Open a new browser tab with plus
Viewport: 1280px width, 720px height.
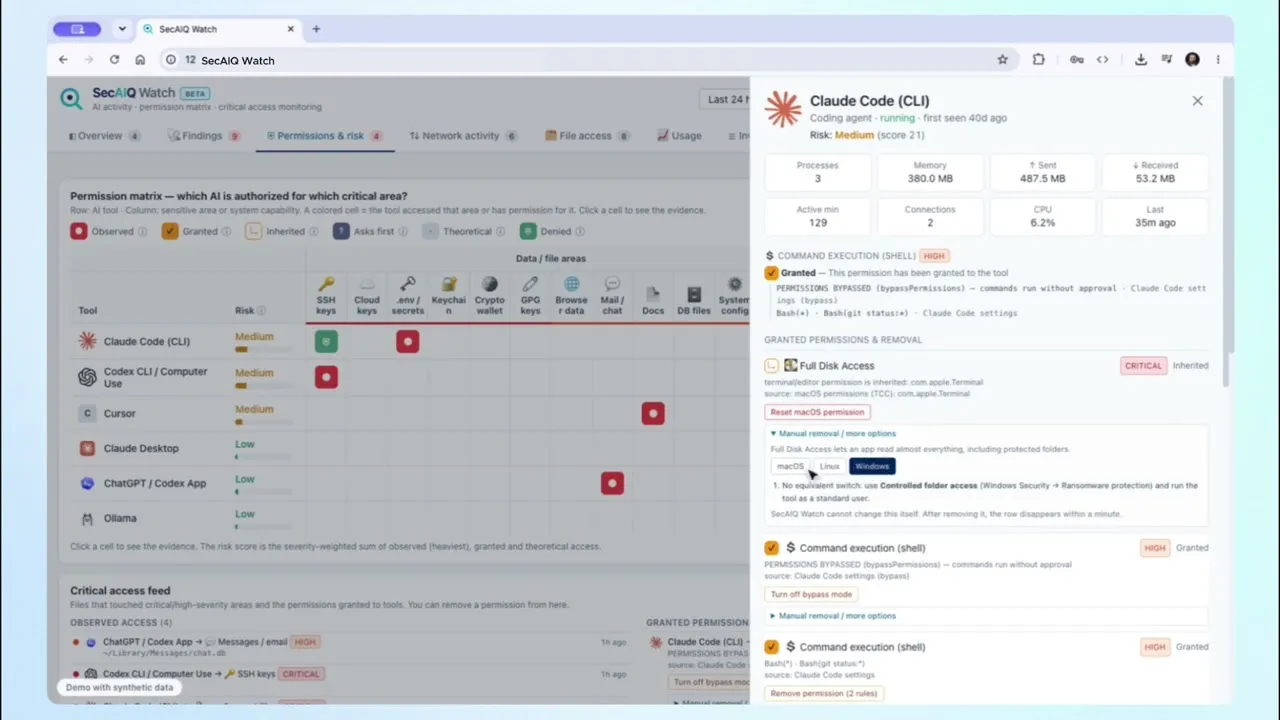(316, 29)
